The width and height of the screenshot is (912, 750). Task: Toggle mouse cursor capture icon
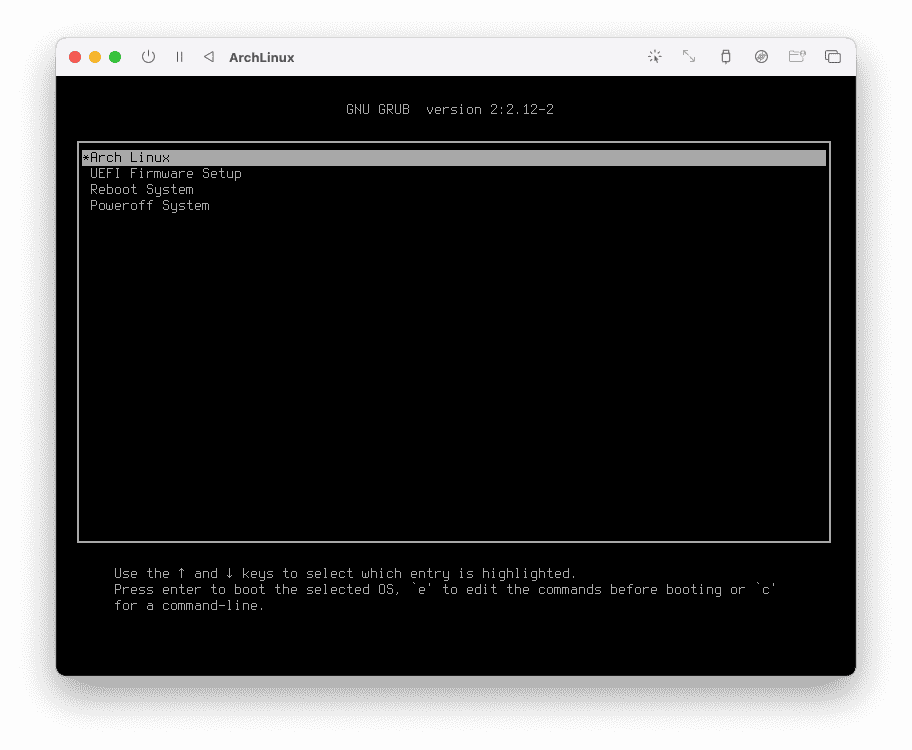coord(655,56)
